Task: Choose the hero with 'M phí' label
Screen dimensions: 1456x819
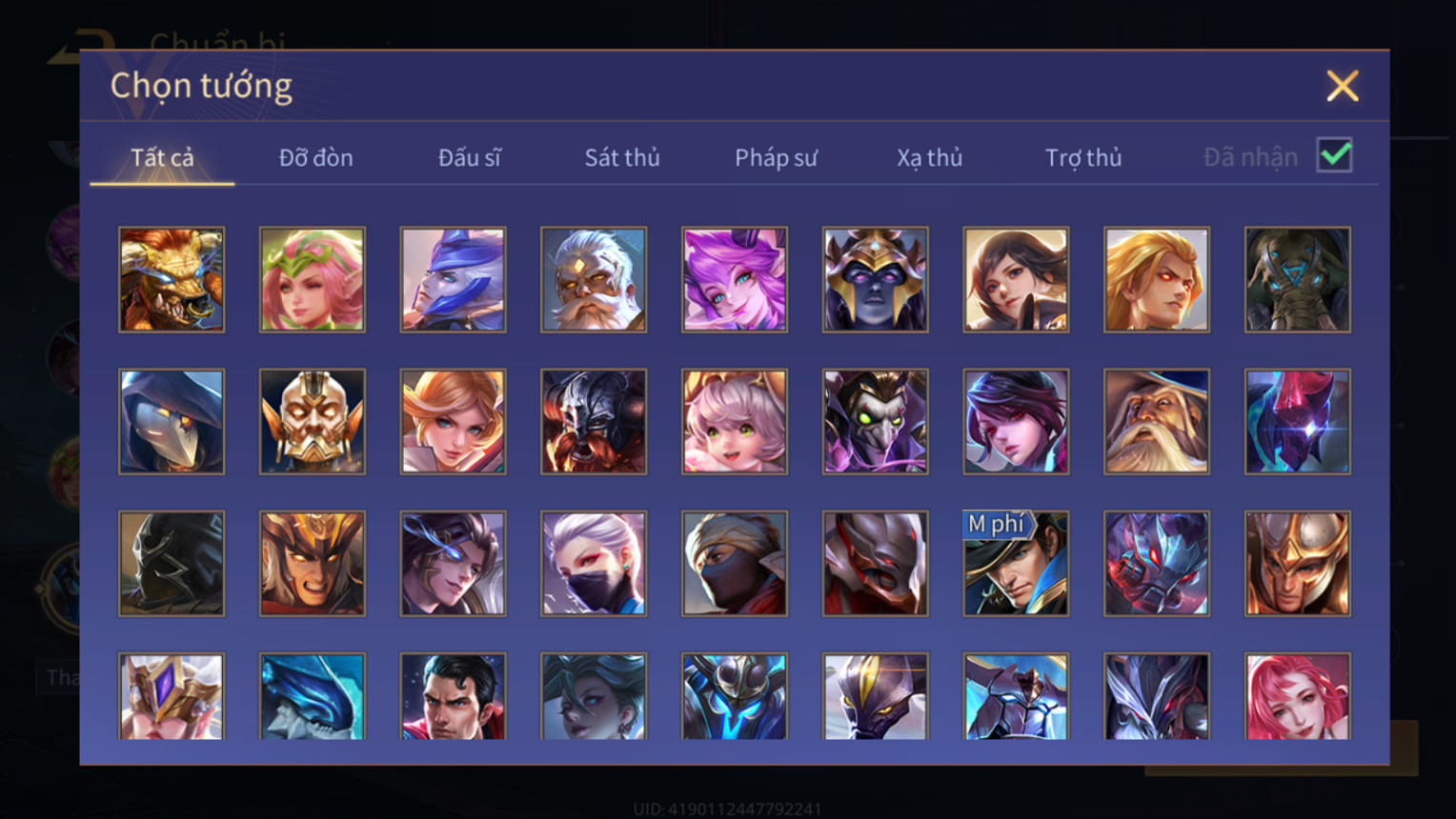Action: point(1016,563)
